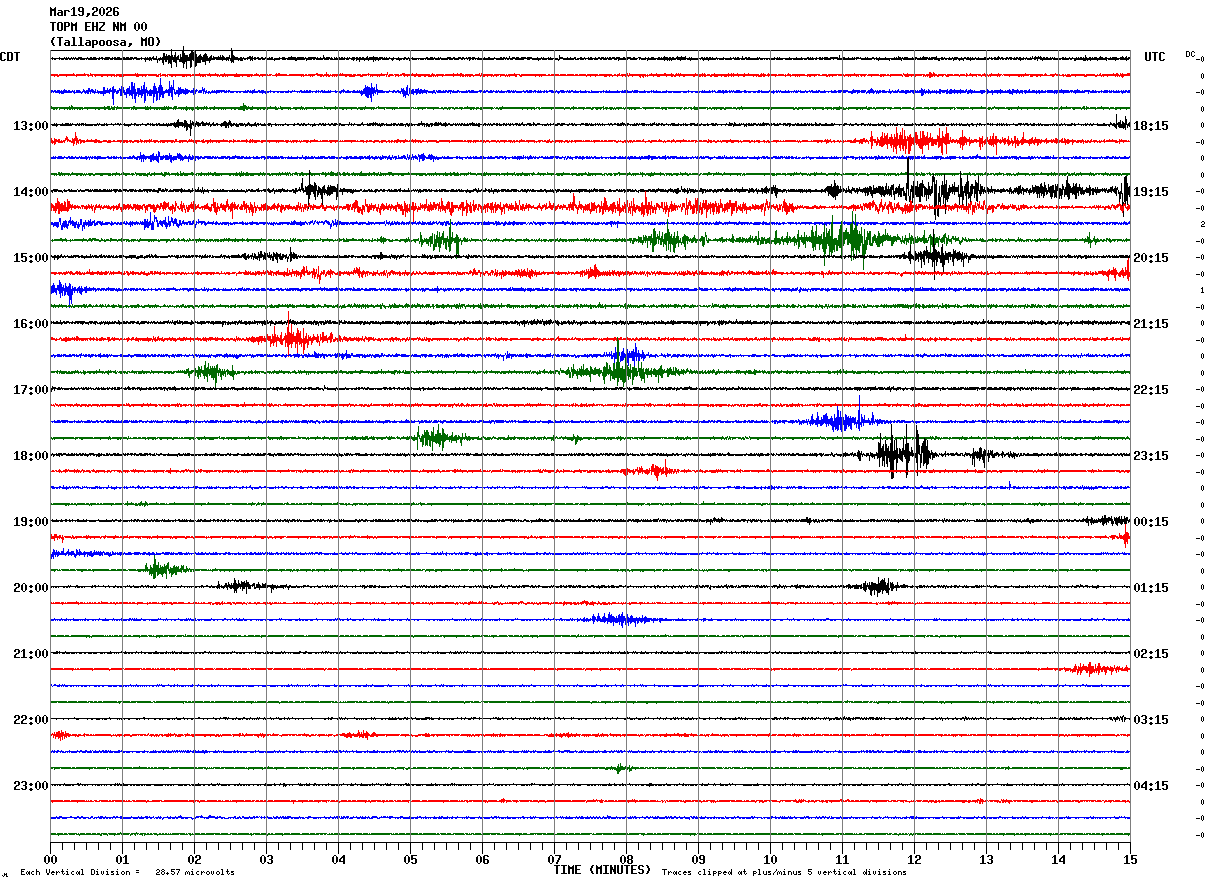Select the 21:00 CDT time label

[x=30, y=654]
